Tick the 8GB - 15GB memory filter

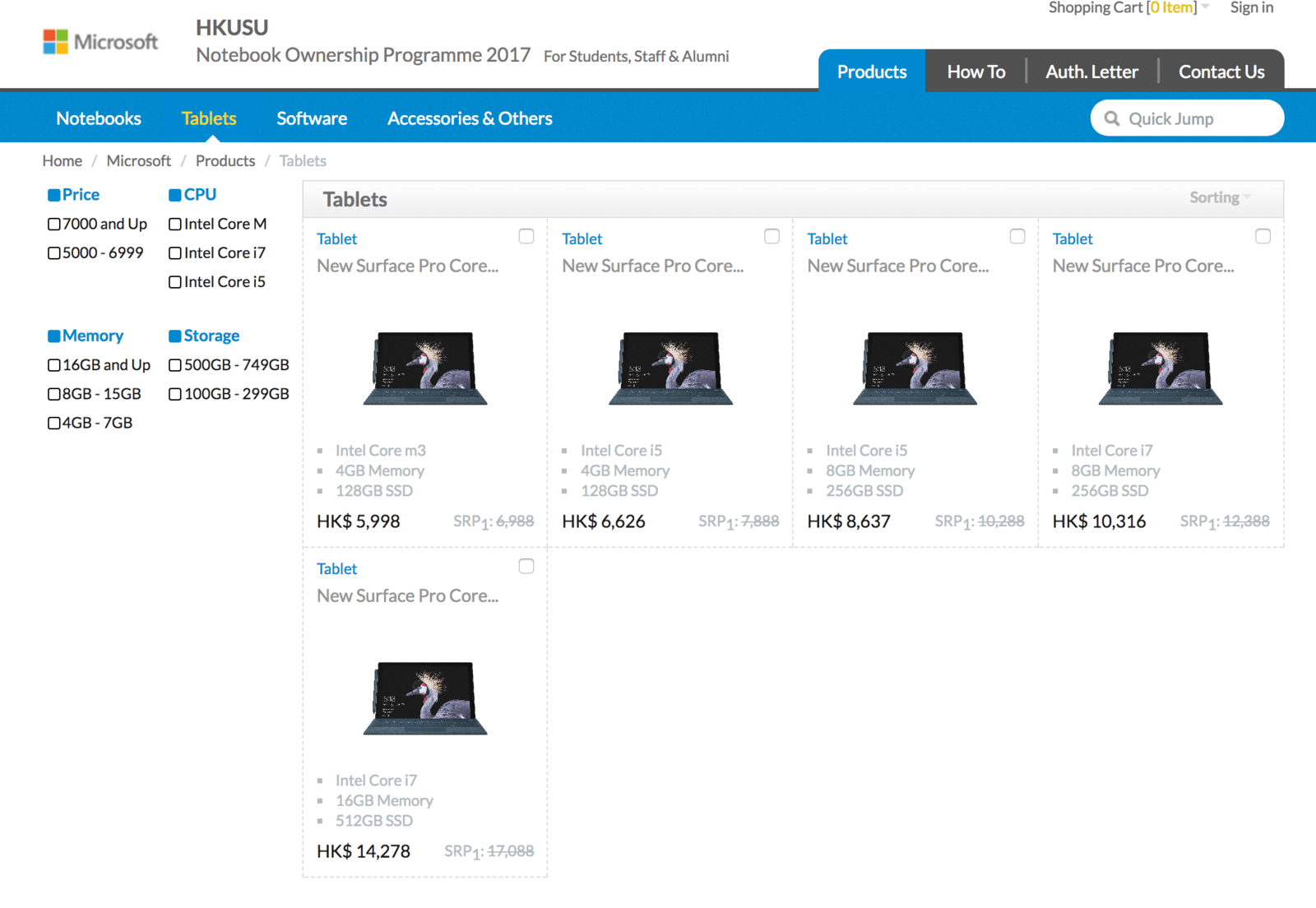(54, 394)
